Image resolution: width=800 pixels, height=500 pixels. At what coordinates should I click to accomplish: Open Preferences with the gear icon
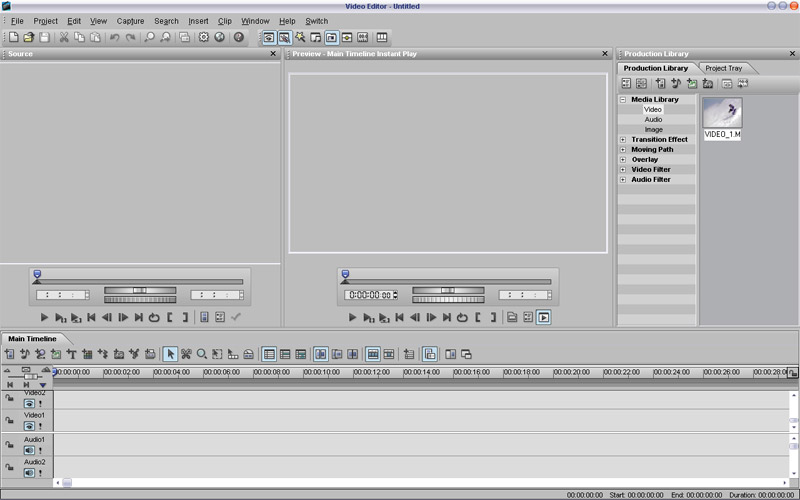point(204,37)
